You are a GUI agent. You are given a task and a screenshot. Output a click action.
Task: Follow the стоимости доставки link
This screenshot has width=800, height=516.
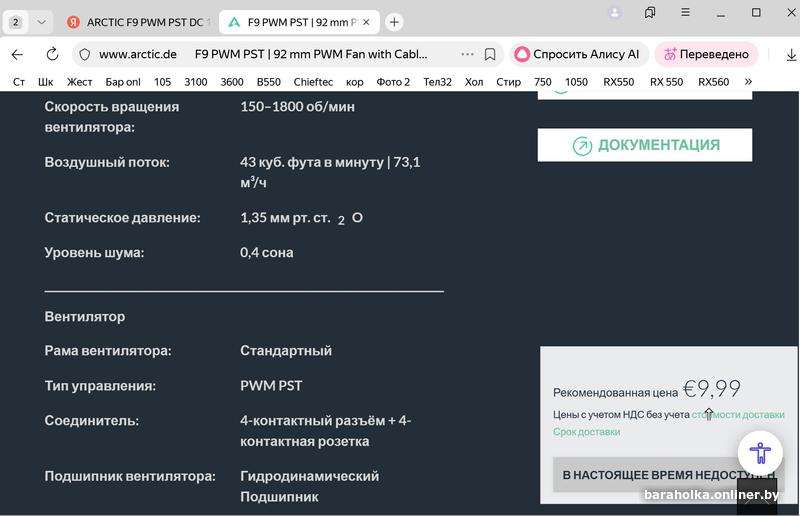pyautogui.click(x=738, y=414)
